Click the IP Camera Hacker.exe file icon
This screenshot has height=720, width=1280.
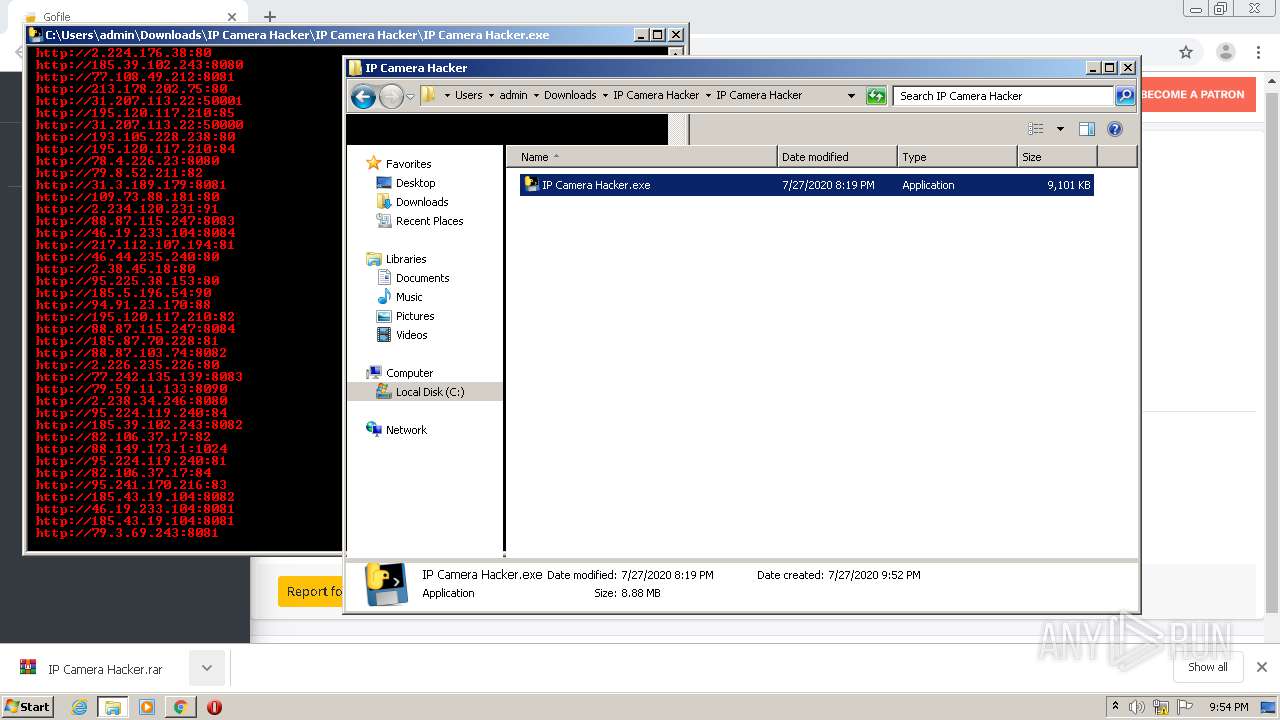(x=531, y=184)
